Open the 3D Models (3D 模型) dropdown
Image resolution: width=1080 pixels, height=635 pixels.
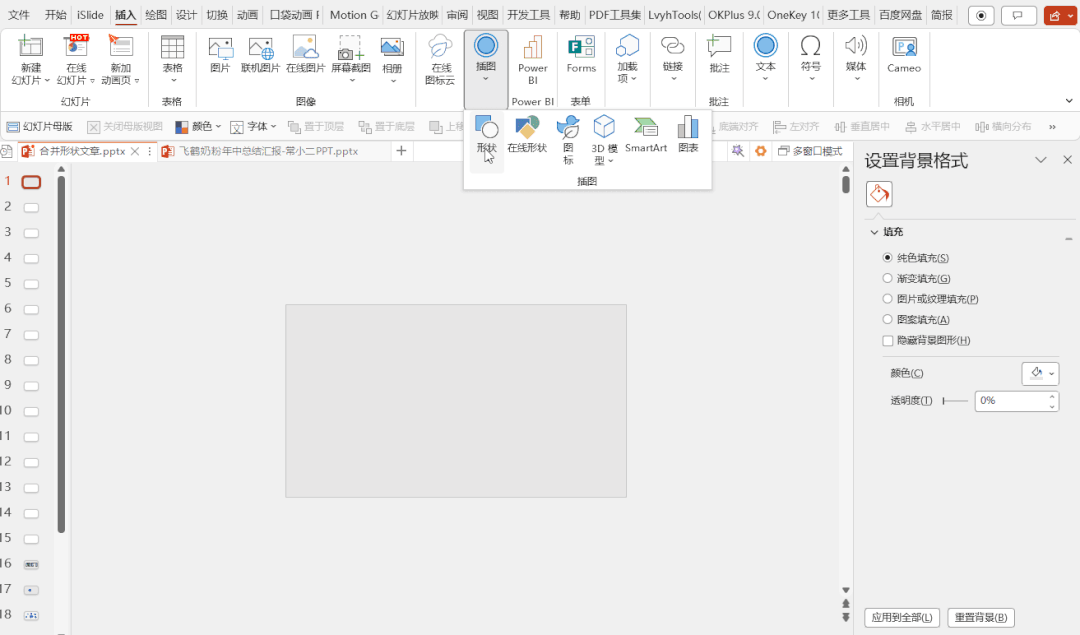pos(604,140)
